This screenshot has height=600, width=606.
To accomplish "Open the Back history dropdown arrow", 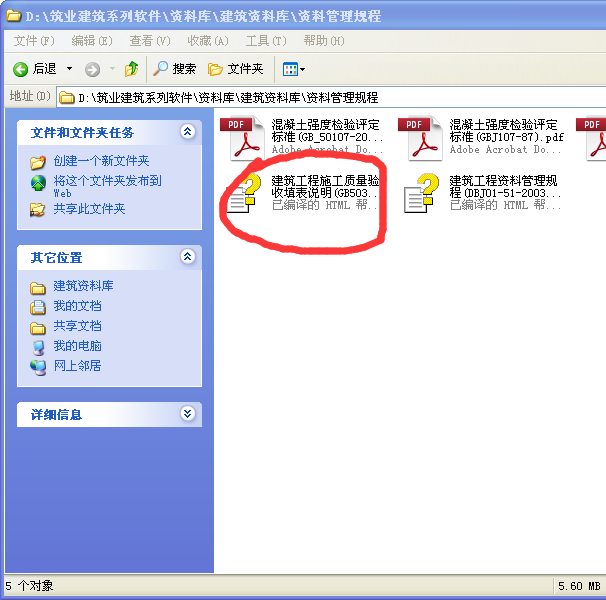I will coord(69,69).
